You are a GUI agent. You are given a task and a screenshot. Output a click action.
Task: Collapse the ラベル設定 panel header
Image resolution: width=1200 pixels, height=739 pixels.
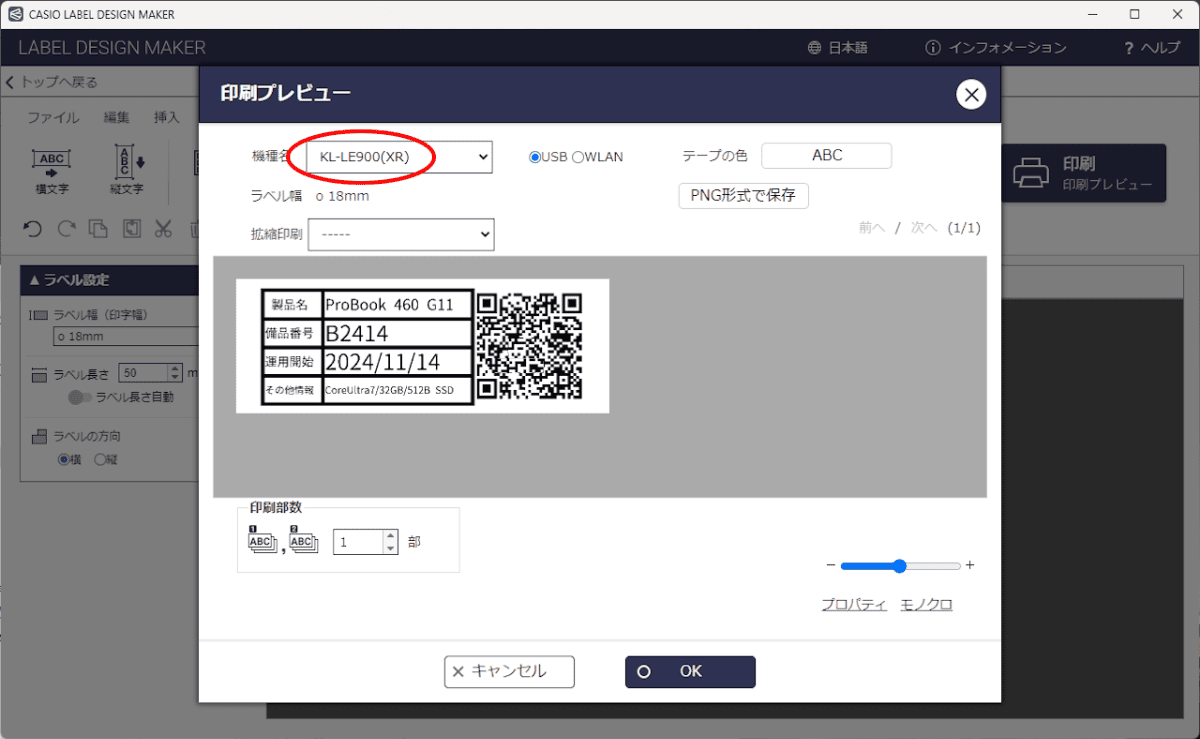[110, 280]
